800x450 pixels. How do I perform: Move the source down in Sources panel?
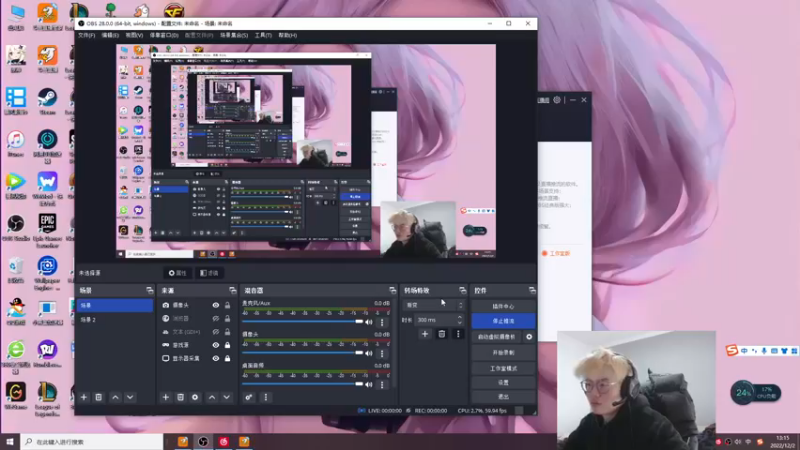click(227, 397)
